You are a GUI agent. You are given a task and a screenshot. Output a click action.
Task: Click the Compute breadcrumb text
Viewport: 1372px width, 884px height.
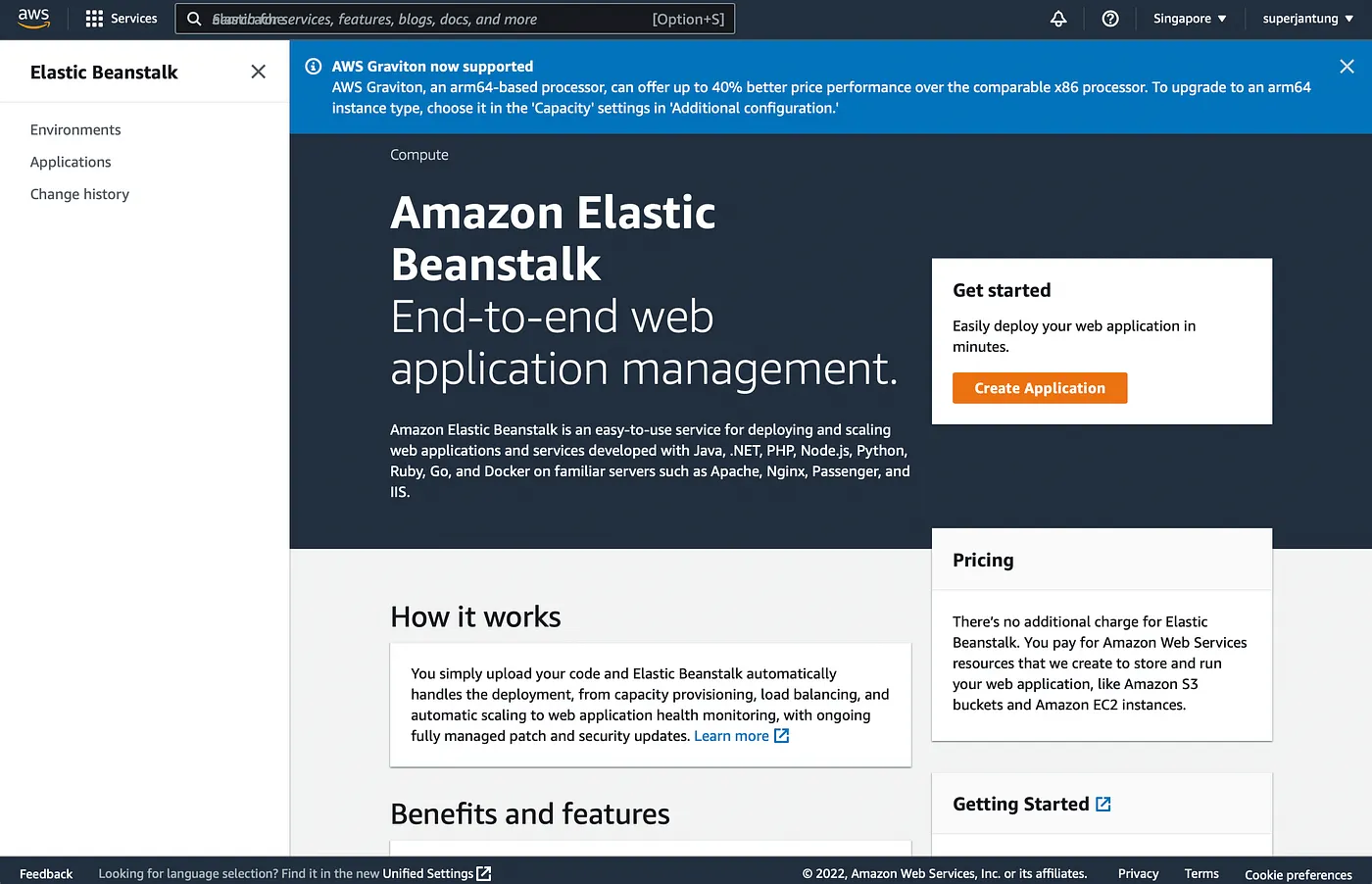click(419, 155)
